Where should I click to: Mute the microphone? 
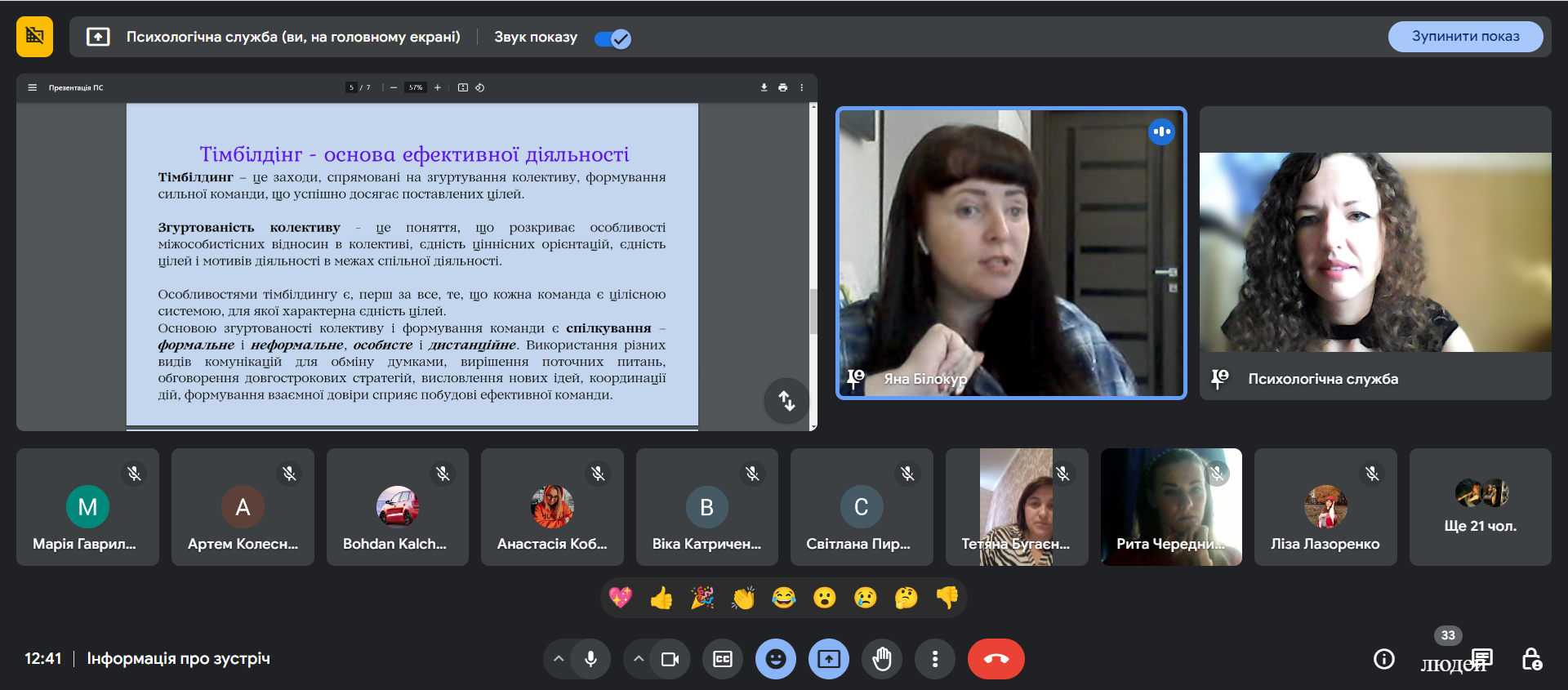point(590,659)
